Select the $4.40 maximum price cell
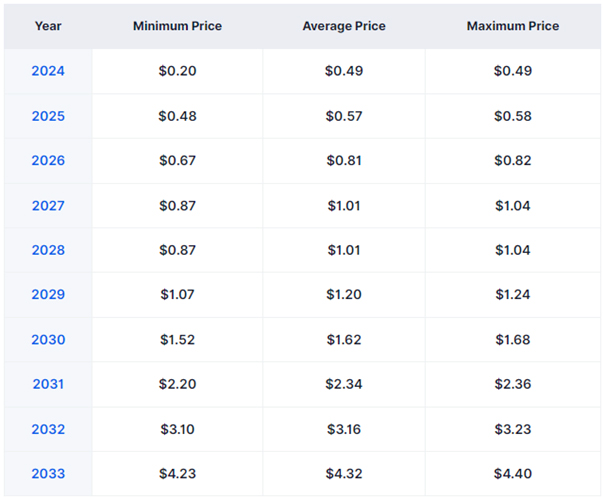Image resolution: width=605 pixels, height=500 pixels. (513, 473)
